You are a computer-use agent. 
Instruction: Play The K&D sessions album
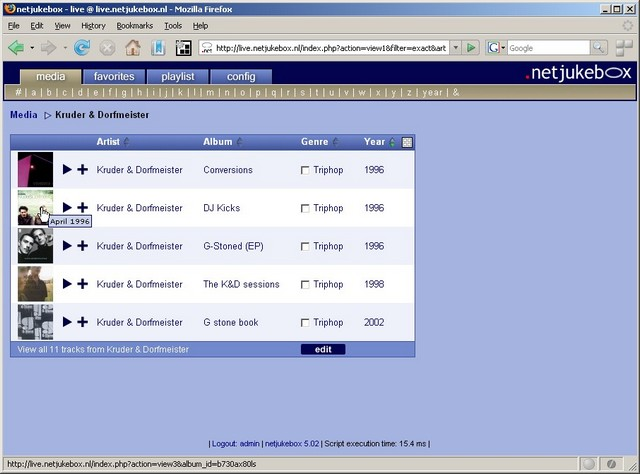tap(67, 284)
